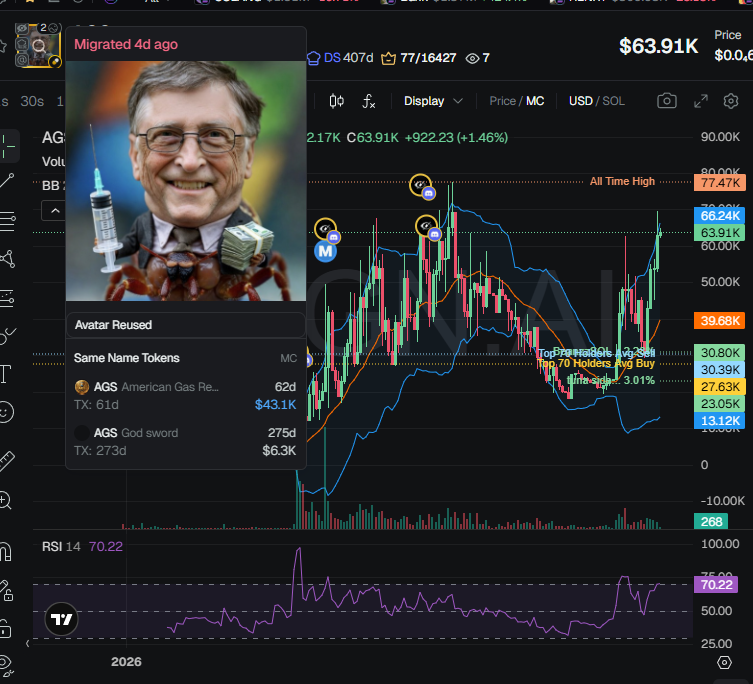Click the RSI 70.22 purple value tag
The height and width of the screenshot is (684, 753).
pyautogui.click(x=716, y=585)
